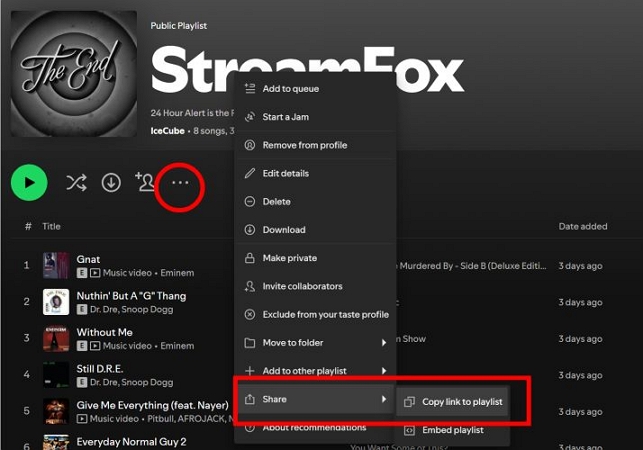Screen dimensions: 643x450
Task: Click the padlock Make private icon
Action: 250,258
